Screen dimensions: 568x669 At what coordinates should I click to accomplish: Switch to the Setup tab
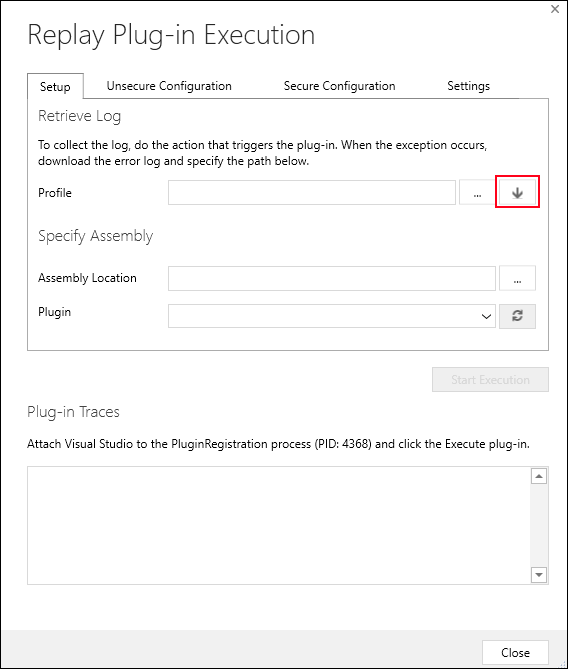tap(55, 87)
